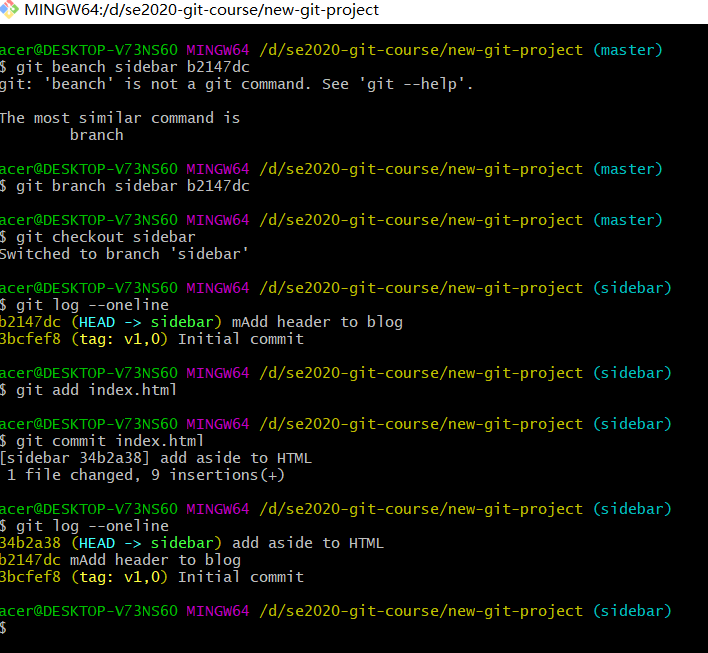Click the 'git branch sidebar b2147dc' command line
Viewport: 708px width, 653px height.
(125, 186)
